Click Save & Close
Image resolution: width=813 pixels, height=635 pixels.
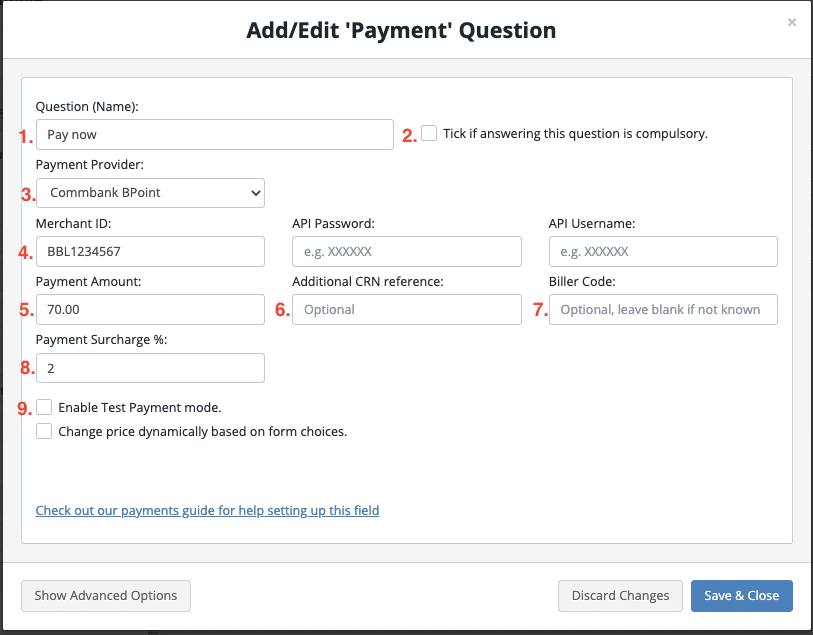click(x=741, y=595)
